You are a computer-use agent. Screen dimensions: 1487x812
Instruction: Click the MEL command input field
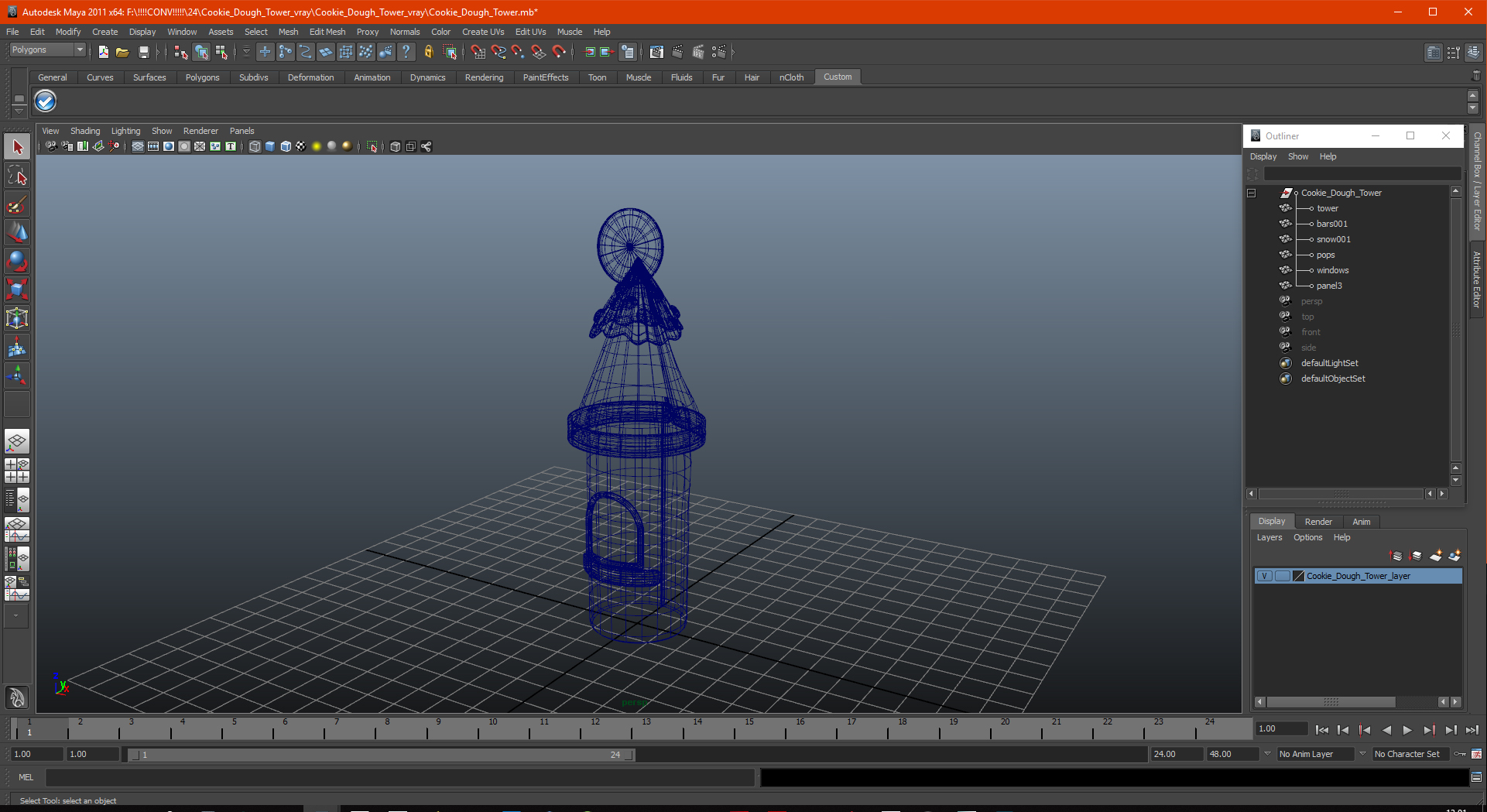400,777
